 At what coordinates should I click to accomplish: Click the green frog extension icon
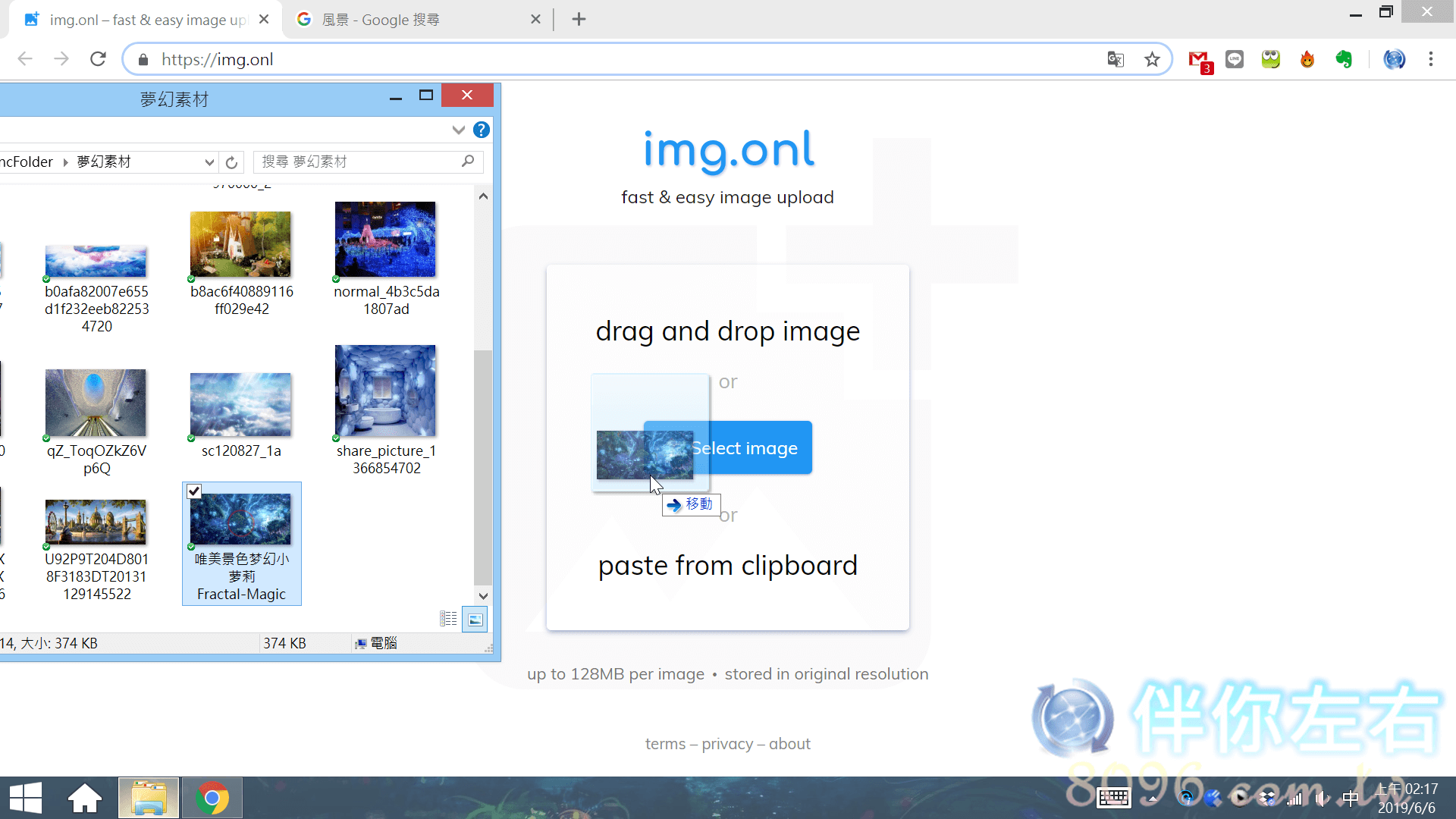[1271, 59]
